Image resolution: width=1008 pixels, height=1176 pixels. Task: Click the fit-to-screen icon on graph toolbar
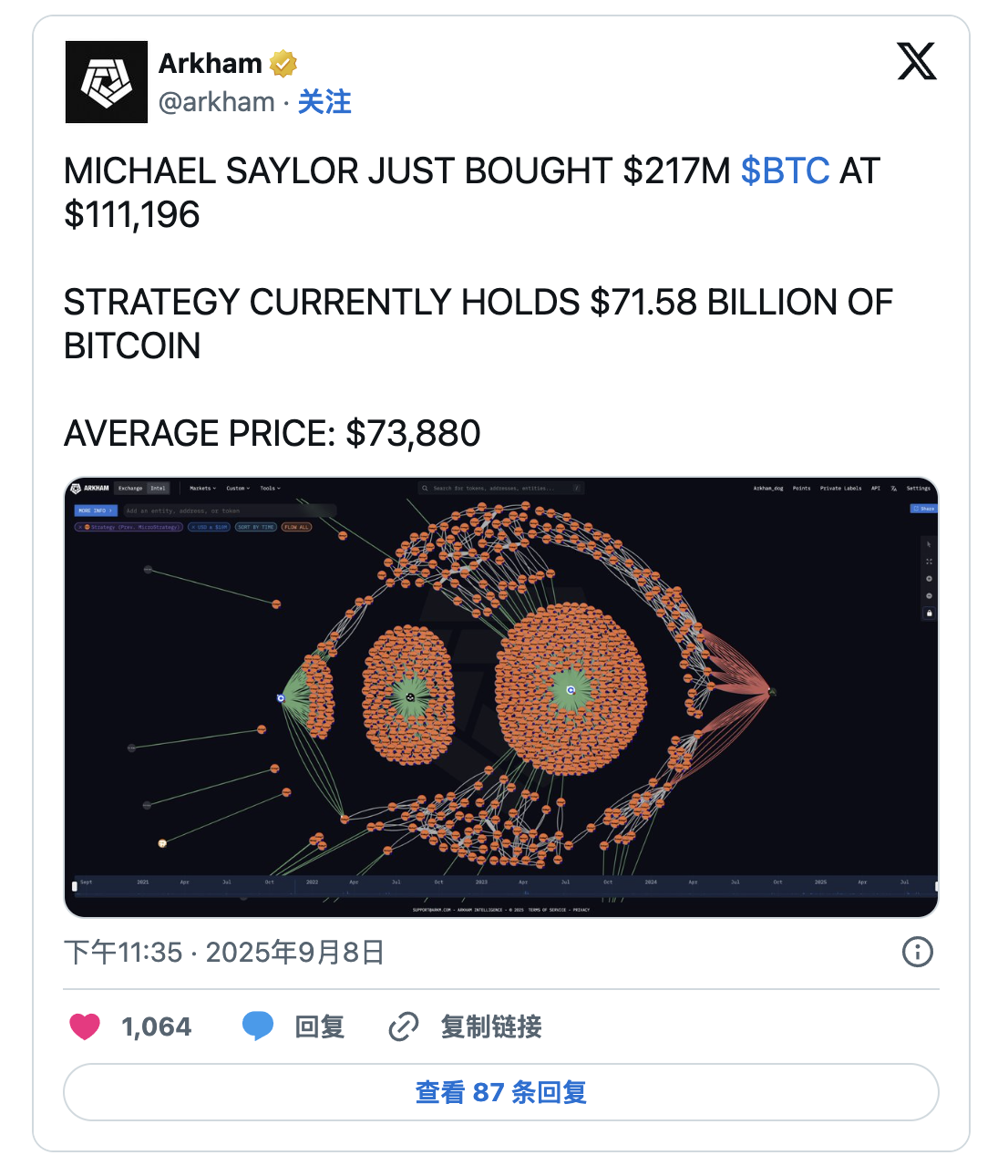tap(929, 562)
